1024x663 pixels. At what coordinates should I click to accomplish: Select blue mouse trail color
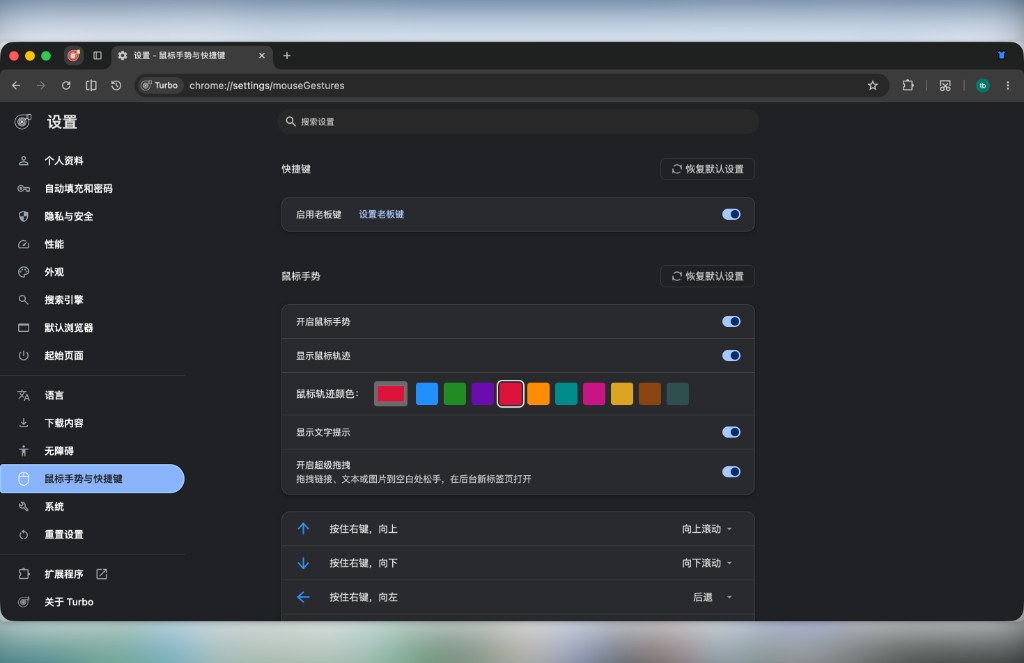click(x=427, y=394)
